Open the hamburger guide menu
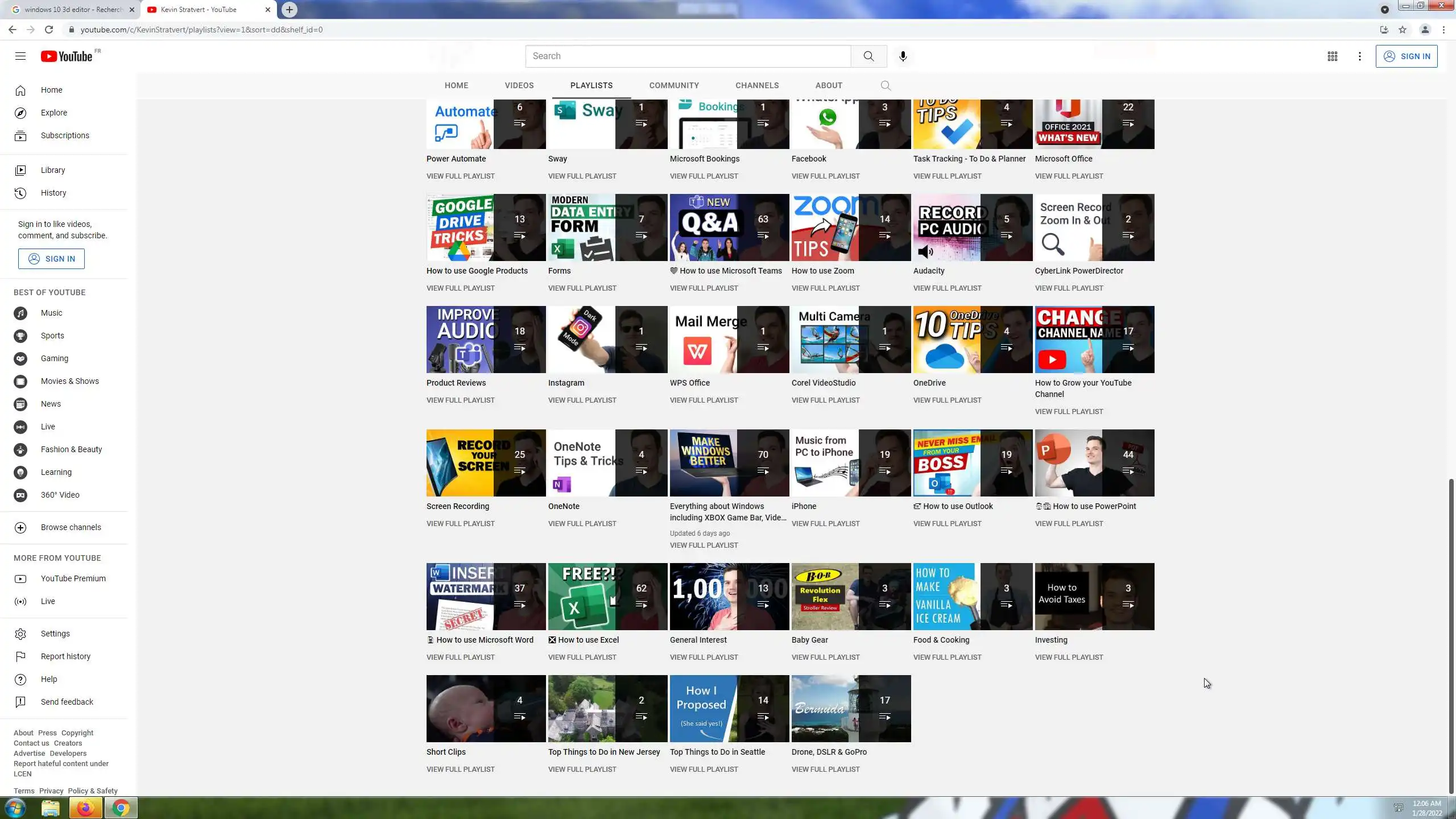 click(x=20, y=56)
